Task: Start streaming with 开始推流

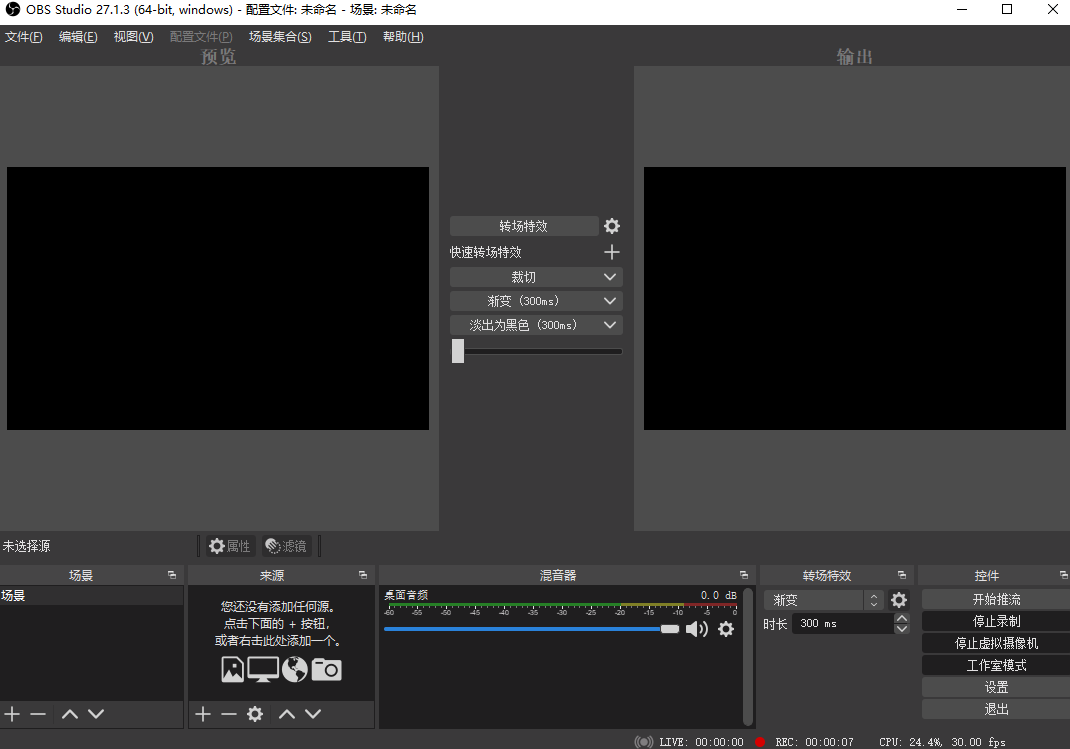Action: (995, 598)
